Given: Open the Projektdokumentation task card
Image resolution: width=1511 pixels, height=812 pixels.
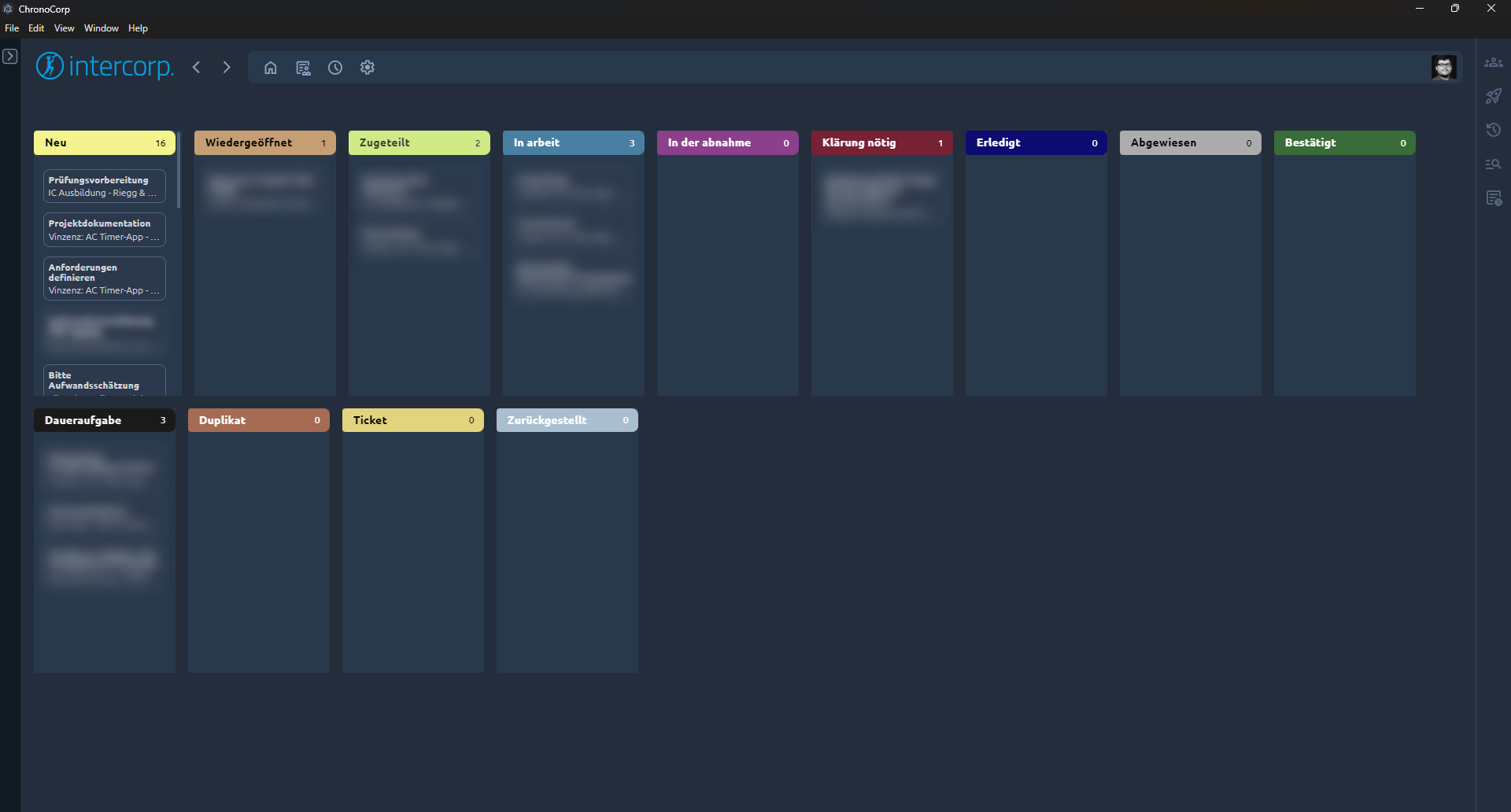Looking at the screenshot, I should 105,230.
